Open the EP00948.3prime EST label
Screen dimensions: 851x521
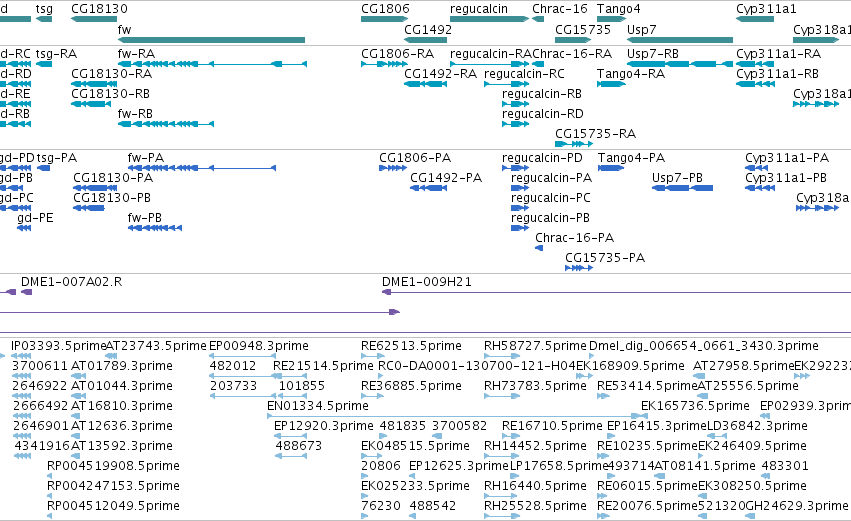tap(259, 346)
